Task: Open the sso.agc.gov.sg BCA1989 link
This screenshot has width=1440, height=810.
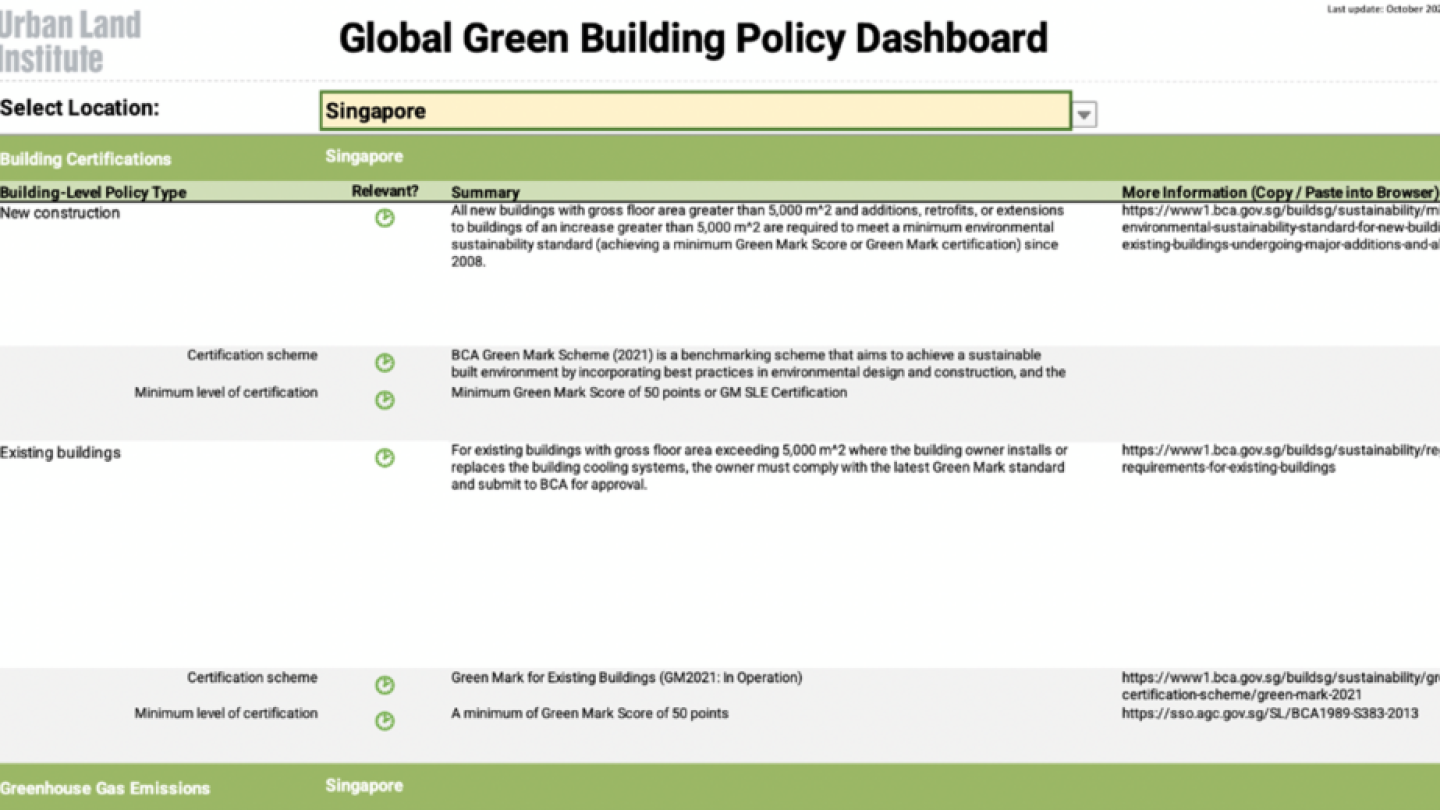Action: pyautogui.click(x=1269, y=714)
